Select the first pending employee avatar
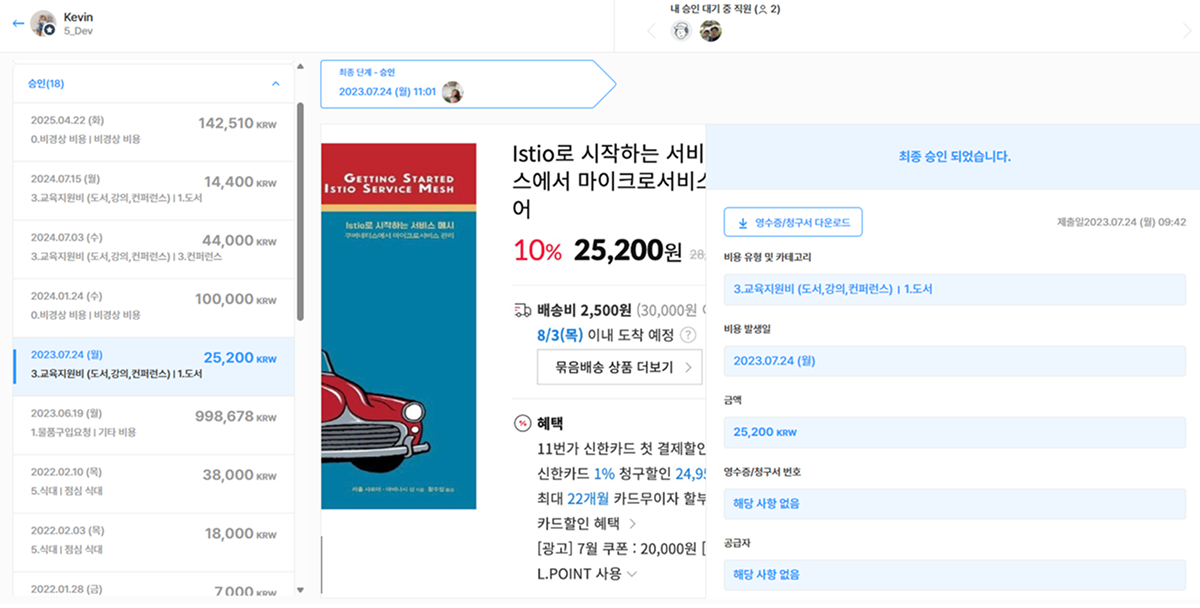The width and height of the screenshot is (1200, 608). (x=681, y=31)
